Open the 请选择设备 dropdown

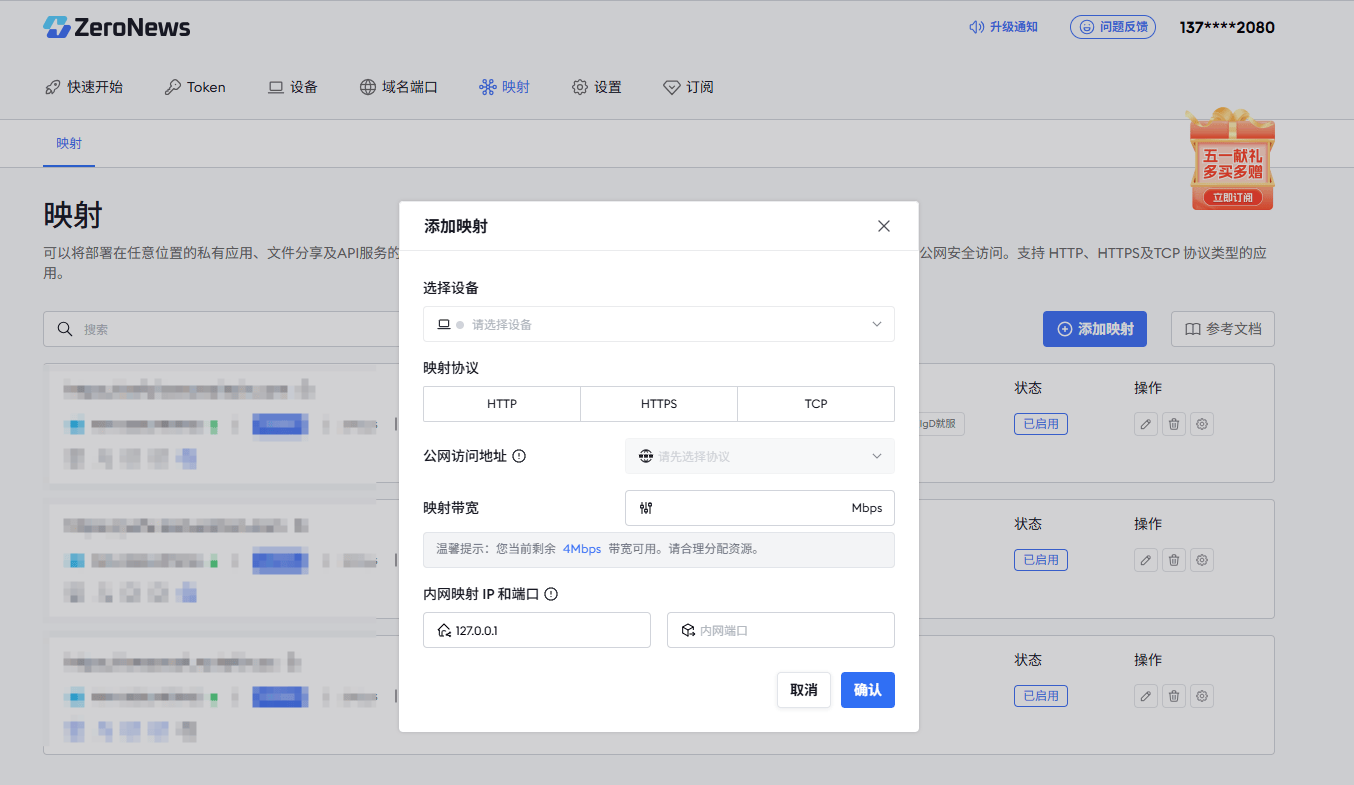pyautogui.click(x=659, y=324)
